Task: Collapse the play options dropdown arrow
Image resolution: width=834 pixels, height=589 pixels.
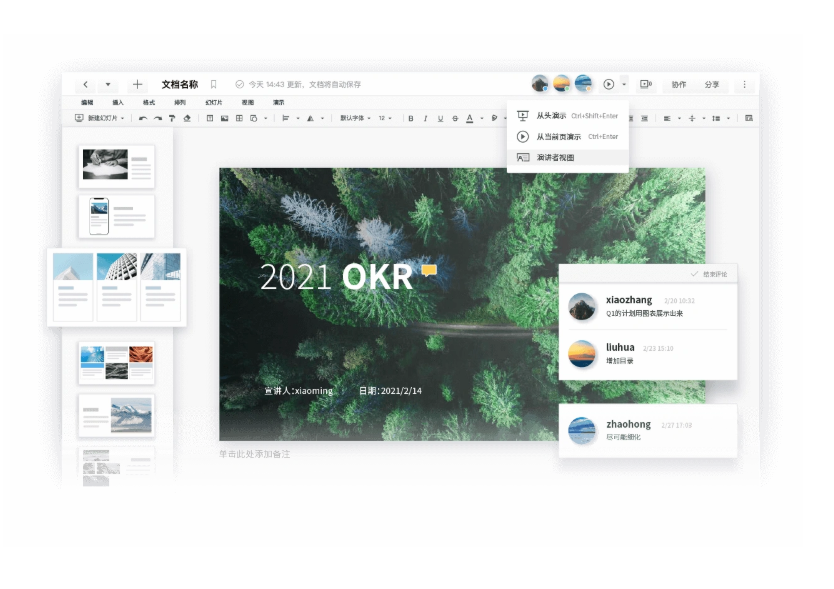Action: [624, 84]
